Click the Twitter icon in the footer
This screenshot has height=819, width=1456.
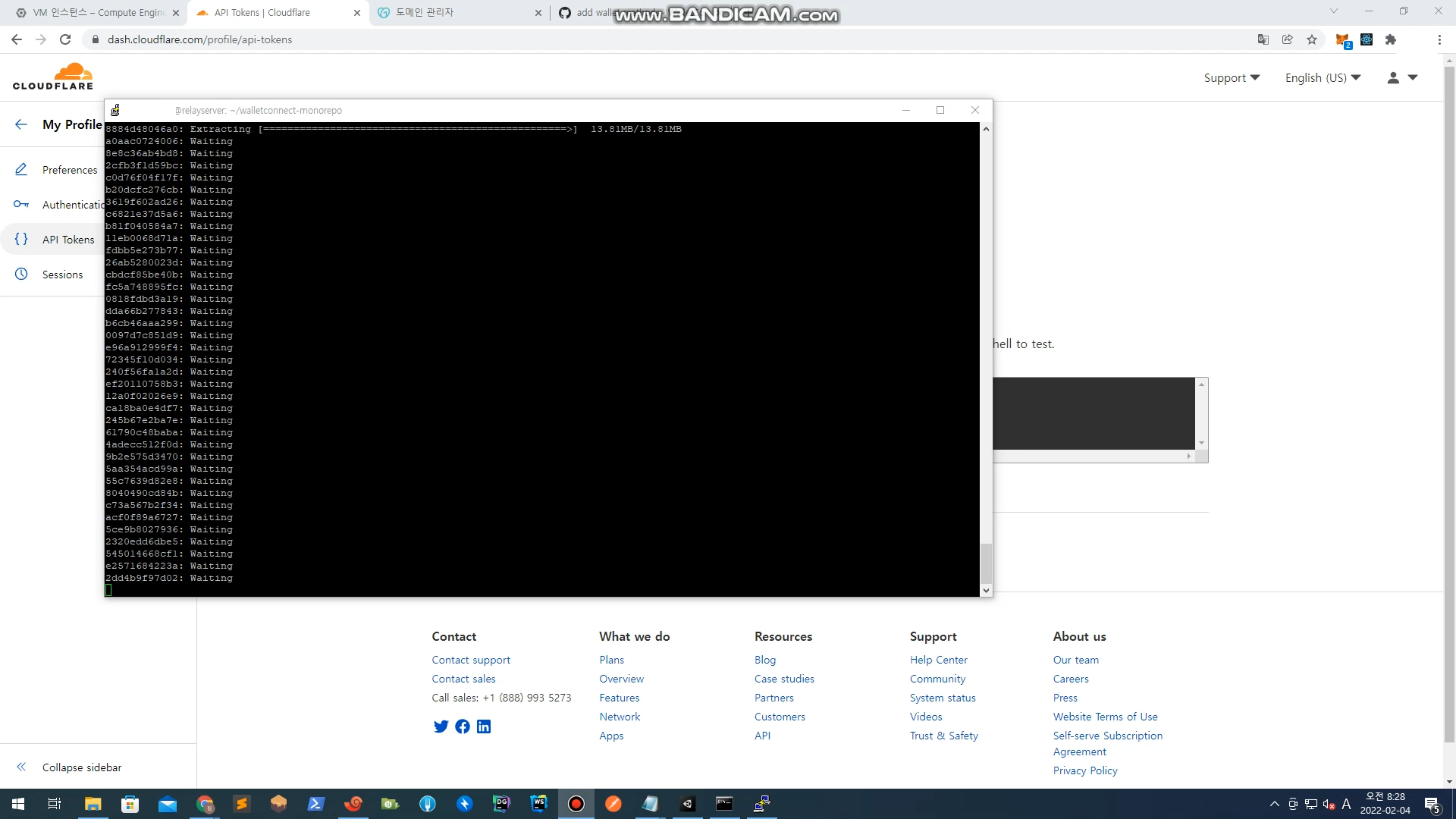pyautogui.click(x=441, y=726)
